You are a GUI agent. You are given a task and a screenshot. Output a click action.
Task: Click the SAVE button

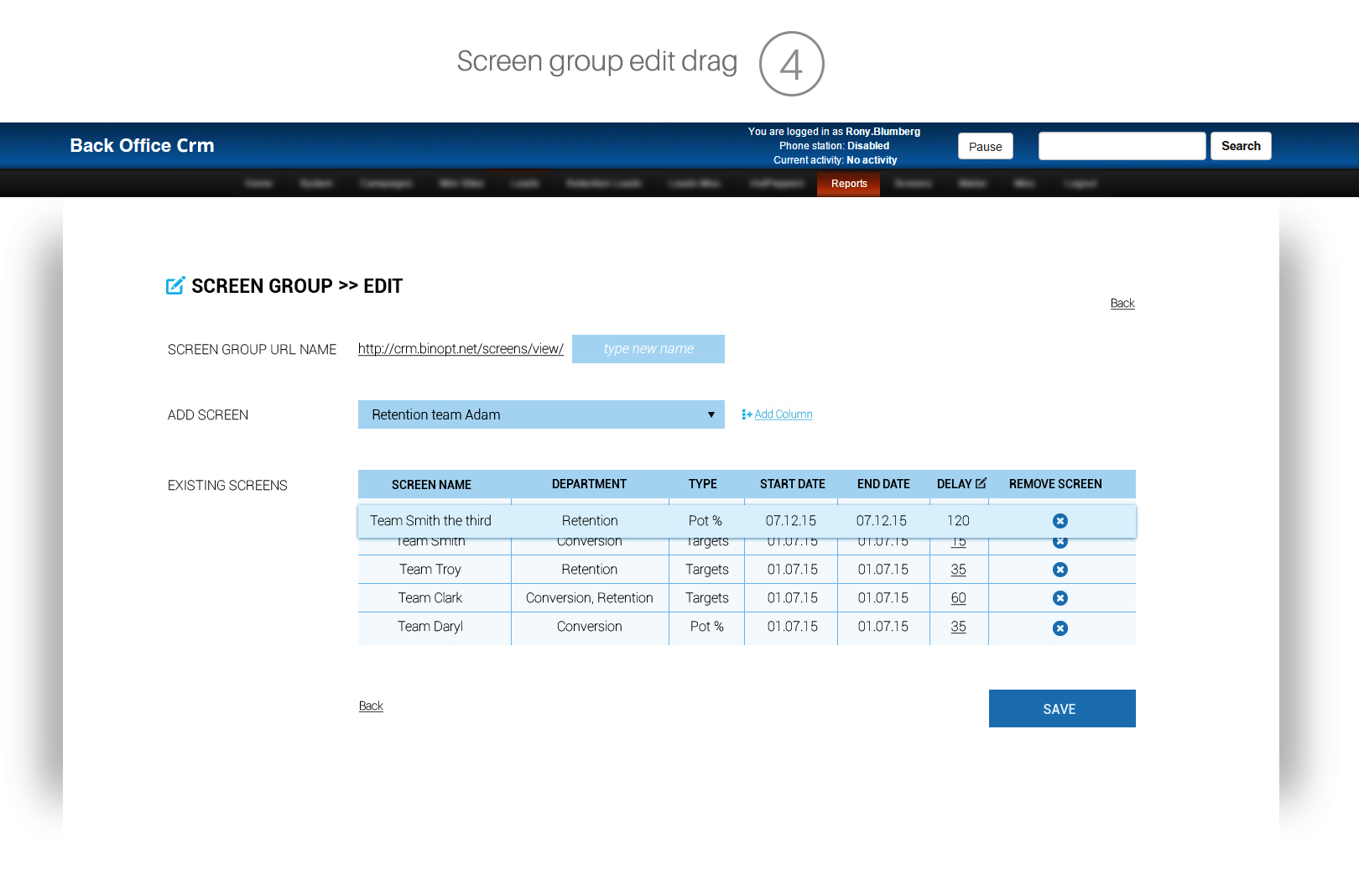point(1062,709)
